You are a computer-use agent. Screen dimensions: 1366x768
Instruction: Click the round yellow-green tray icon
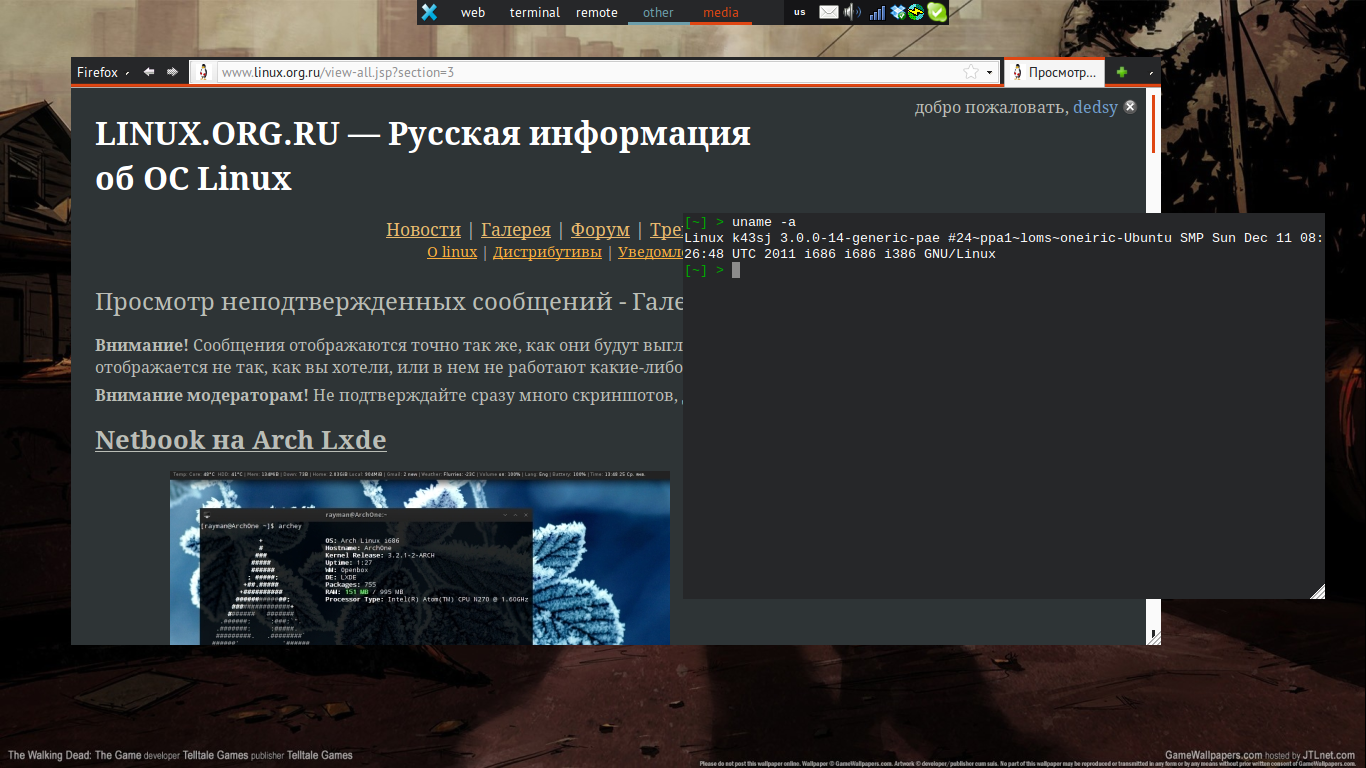point(916,12)
